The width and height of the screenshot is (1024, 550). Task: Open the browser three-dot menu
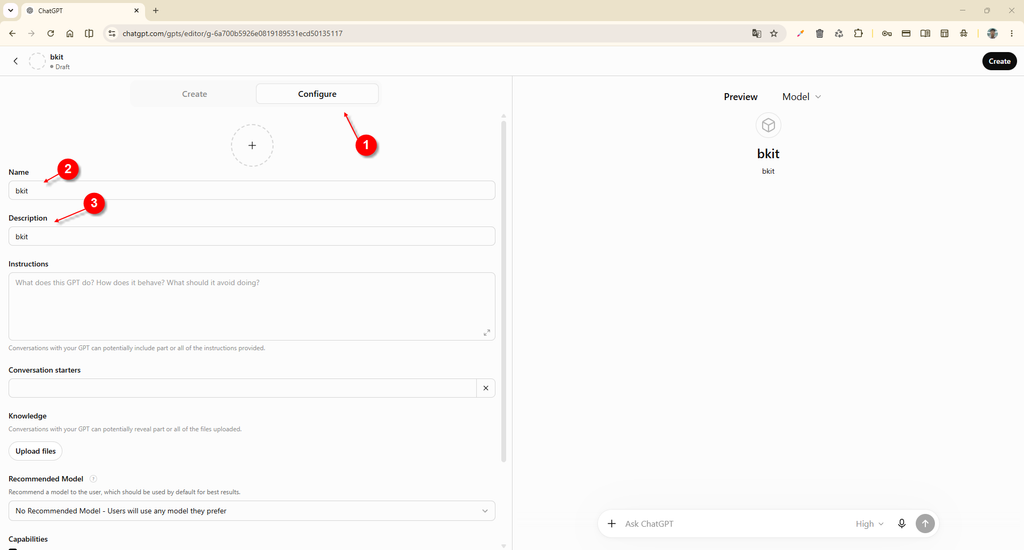(1012, 33)
